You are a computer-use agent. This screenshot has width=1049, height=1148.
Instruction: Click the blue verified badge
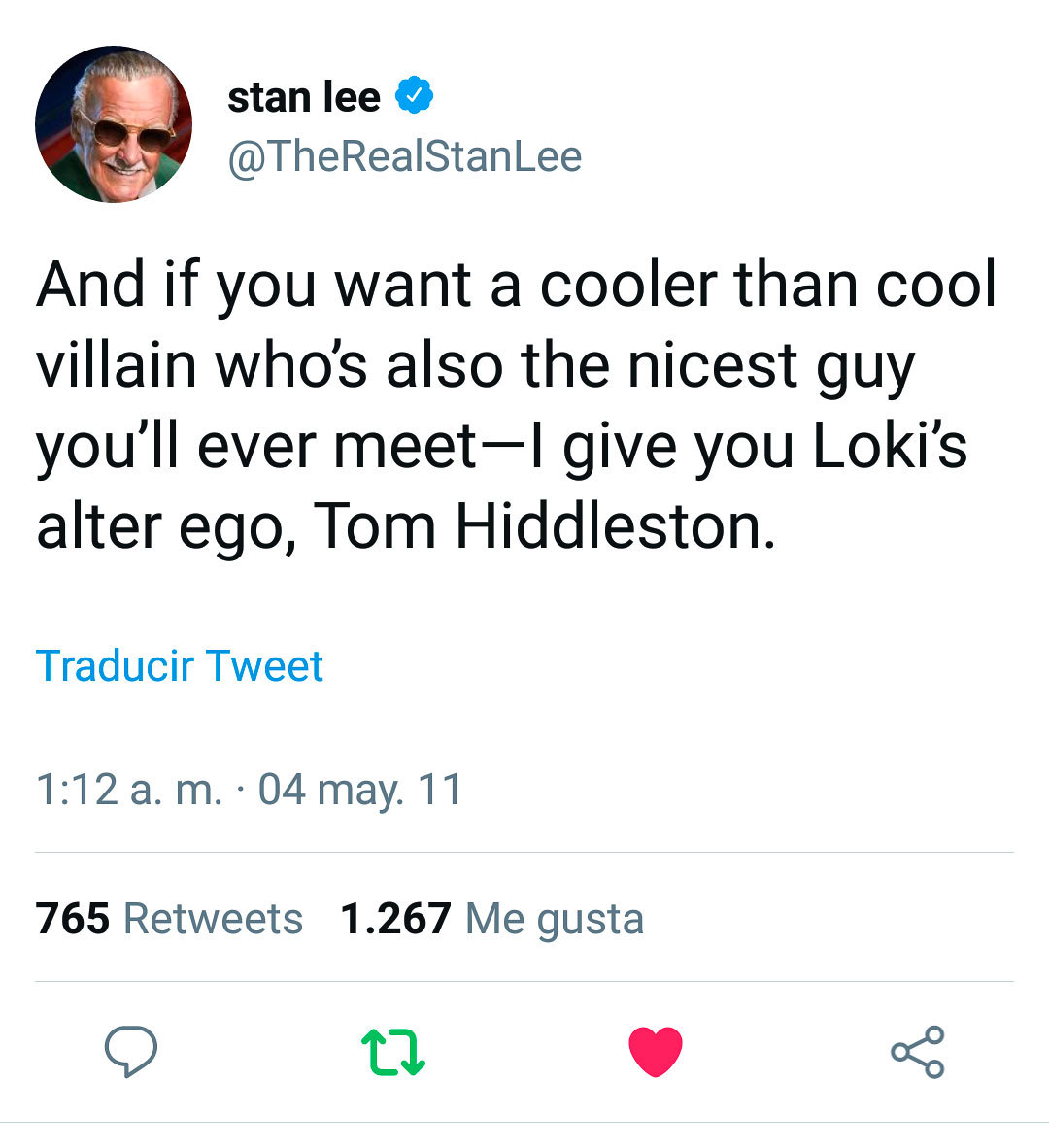(x=414, y=95)
